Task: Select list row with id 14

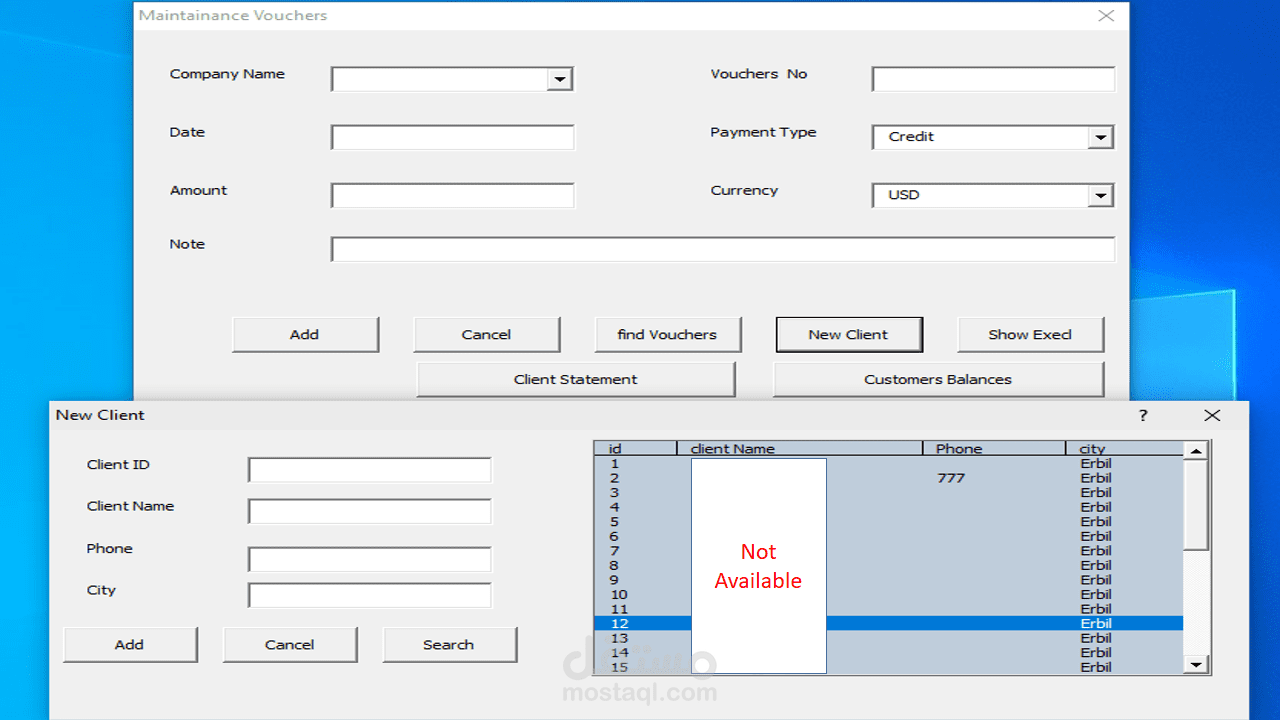Action: click(x=889, y=653)
